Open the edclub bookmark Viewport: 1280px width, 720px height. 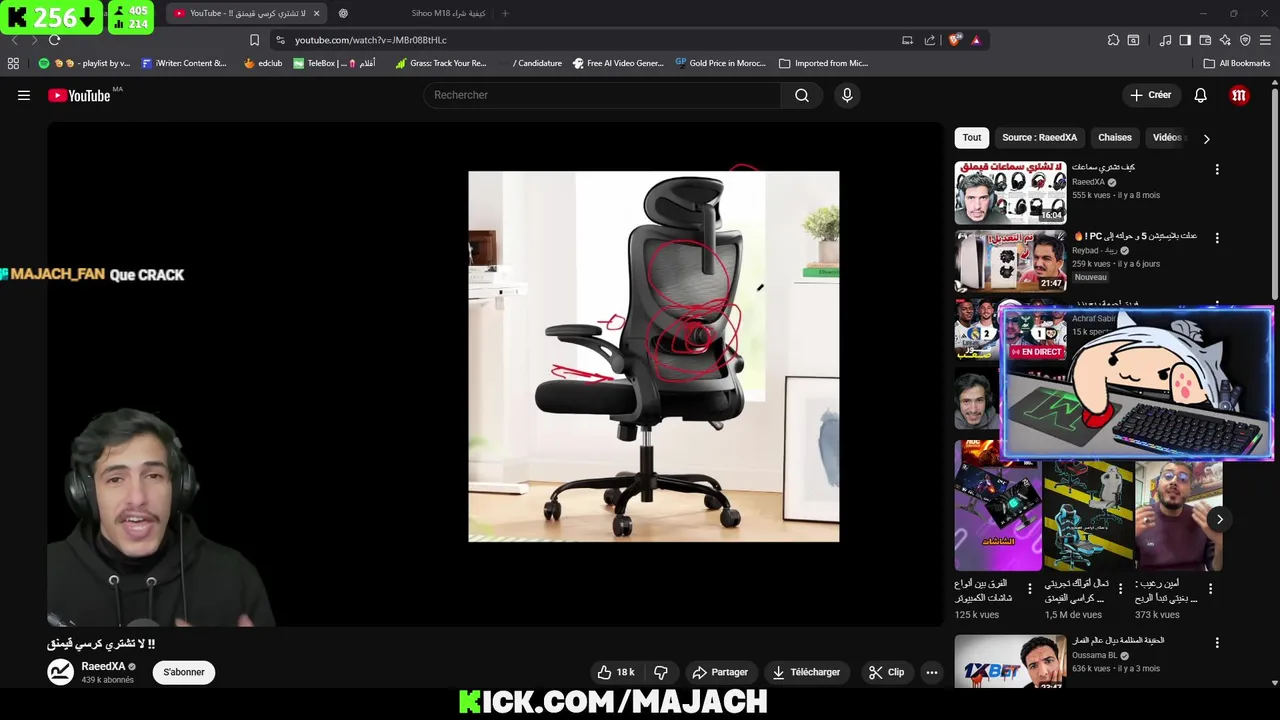point(263,63)
